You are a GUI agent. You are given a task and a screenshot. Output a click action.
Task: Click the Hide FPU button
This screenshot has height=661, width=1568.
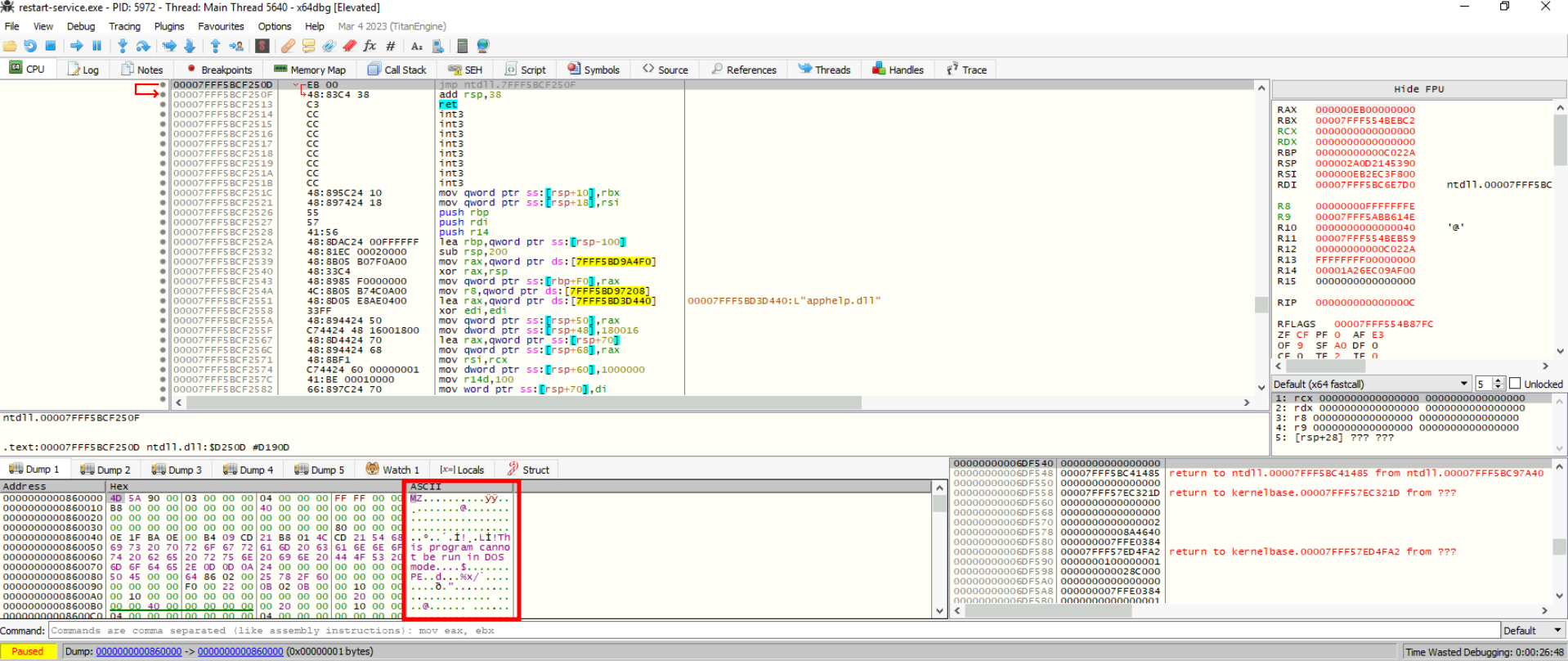pyautogui.click(x=1418, y=89)
